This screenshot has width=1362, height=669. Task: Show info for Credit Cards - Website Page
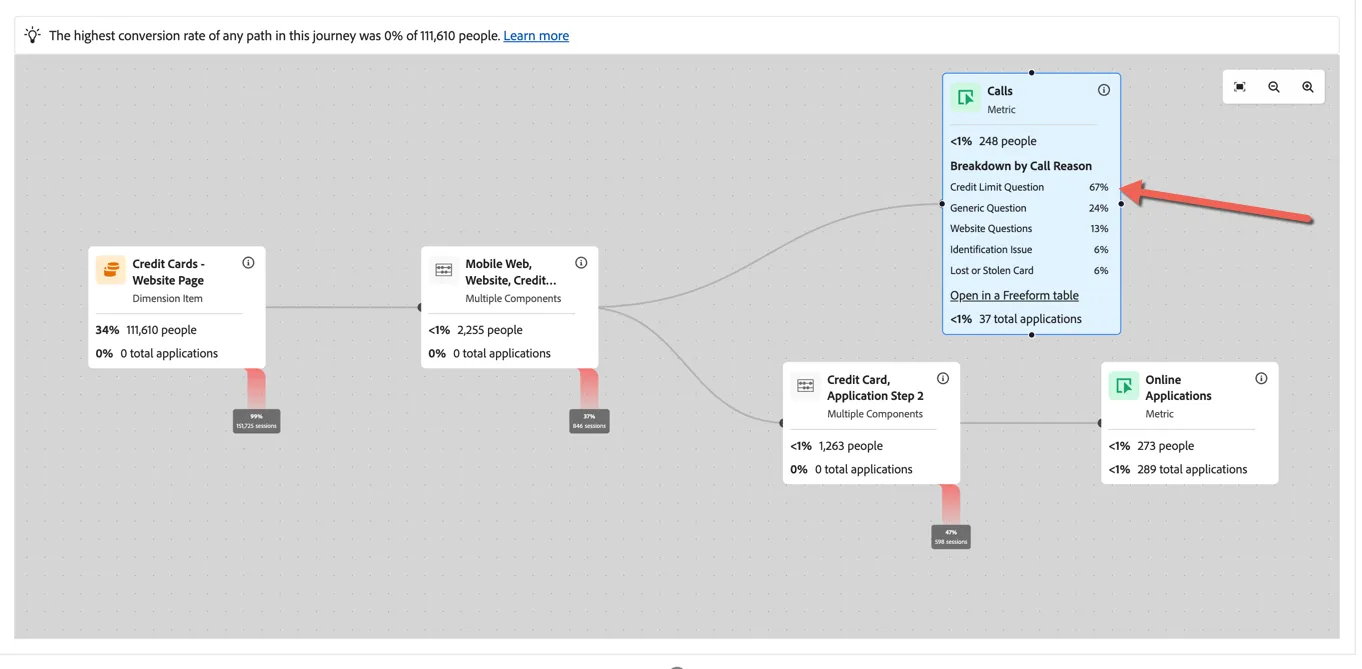[x=248, y=263]
